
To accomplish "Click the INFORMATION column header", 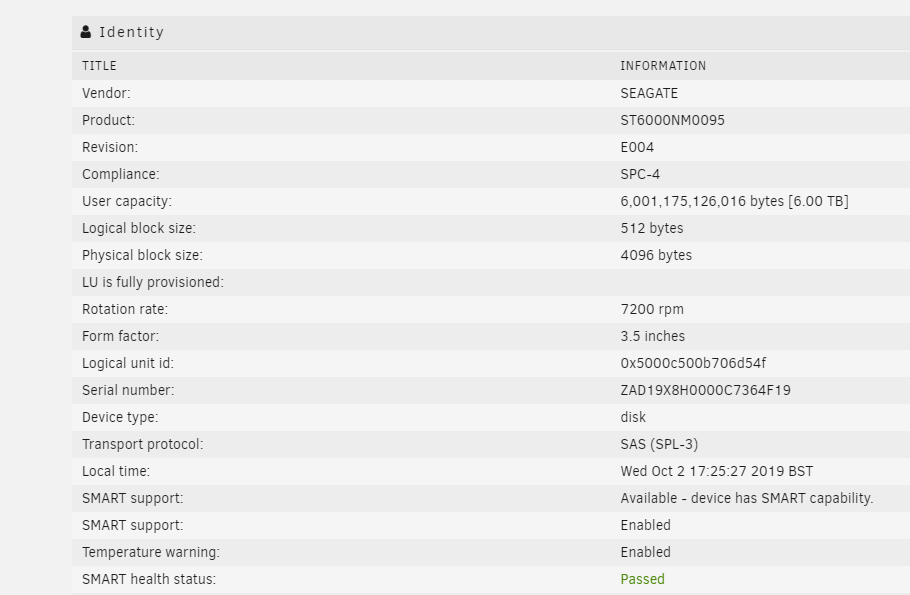I will 663,66.
